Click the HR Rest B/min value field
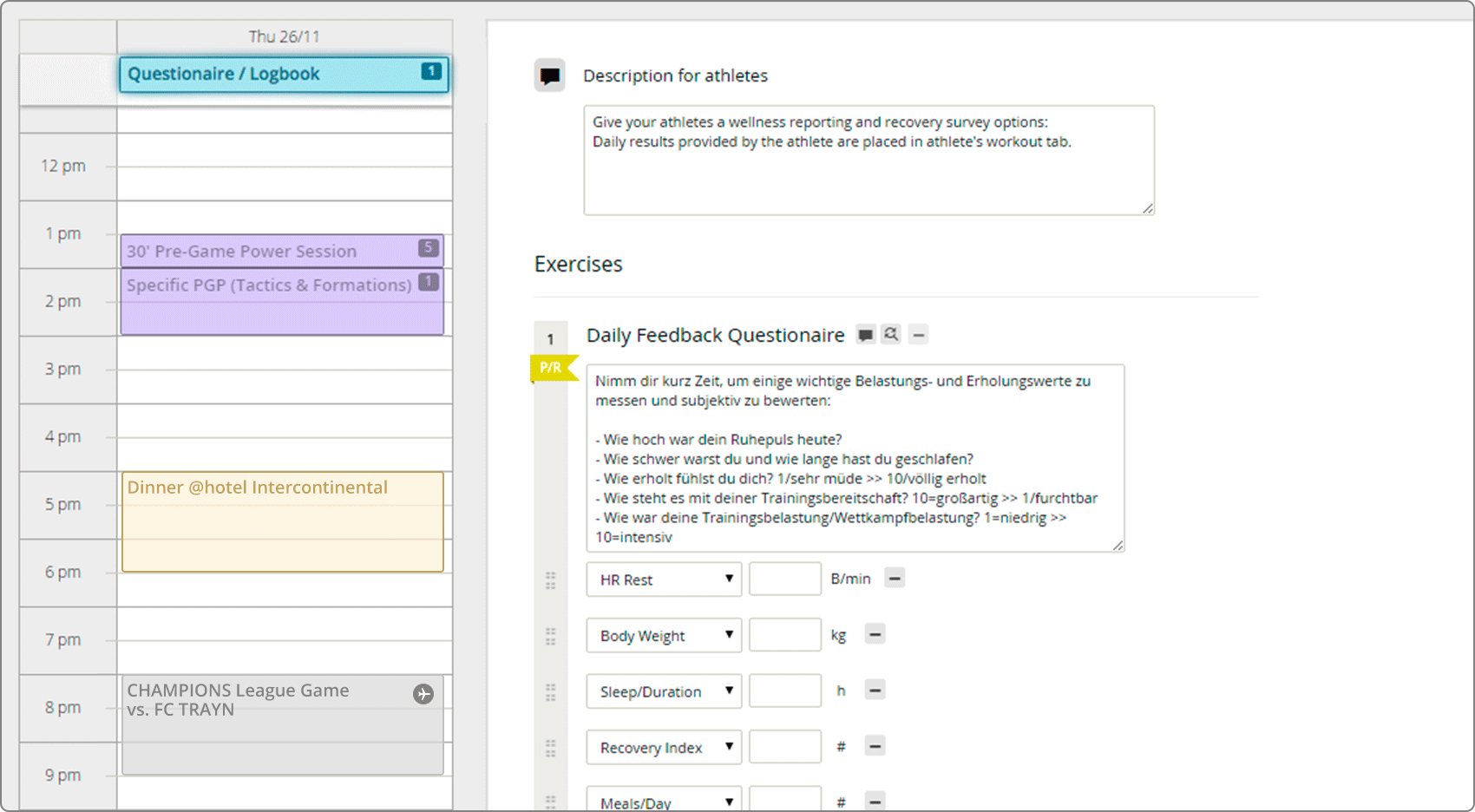Image resolution: width=1475 pixels, height=812 pixels. click(x=784, y=579)
